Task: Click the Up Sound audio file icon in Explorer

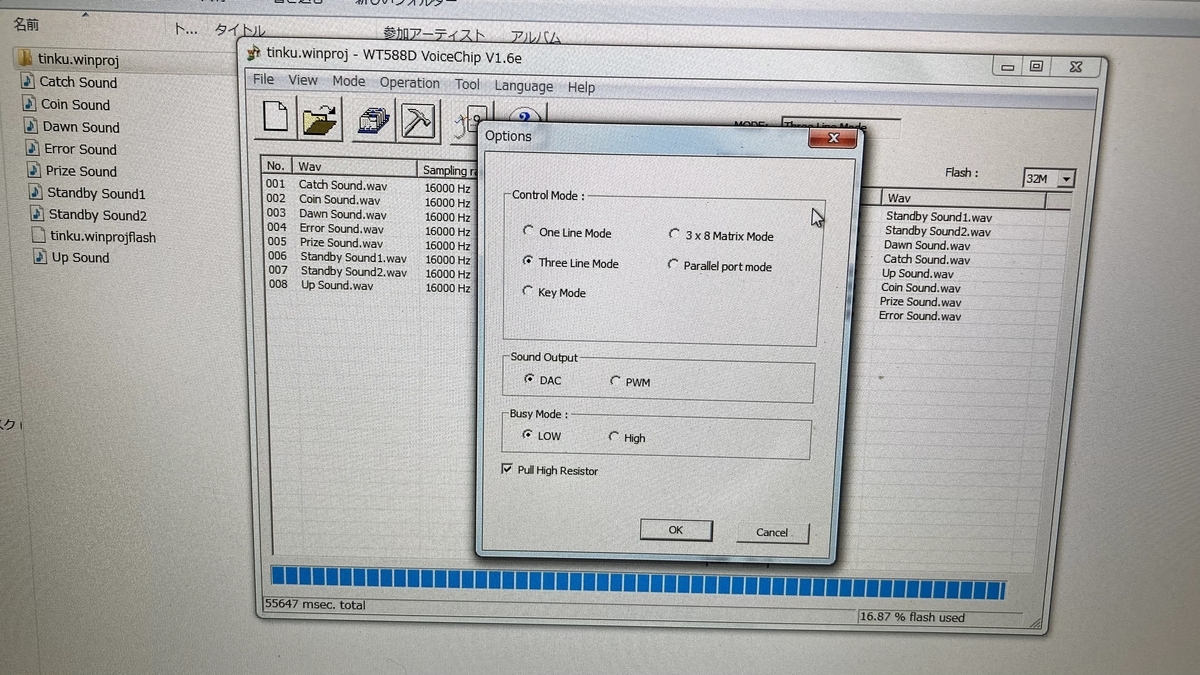Action: click(x=42, y=257)
